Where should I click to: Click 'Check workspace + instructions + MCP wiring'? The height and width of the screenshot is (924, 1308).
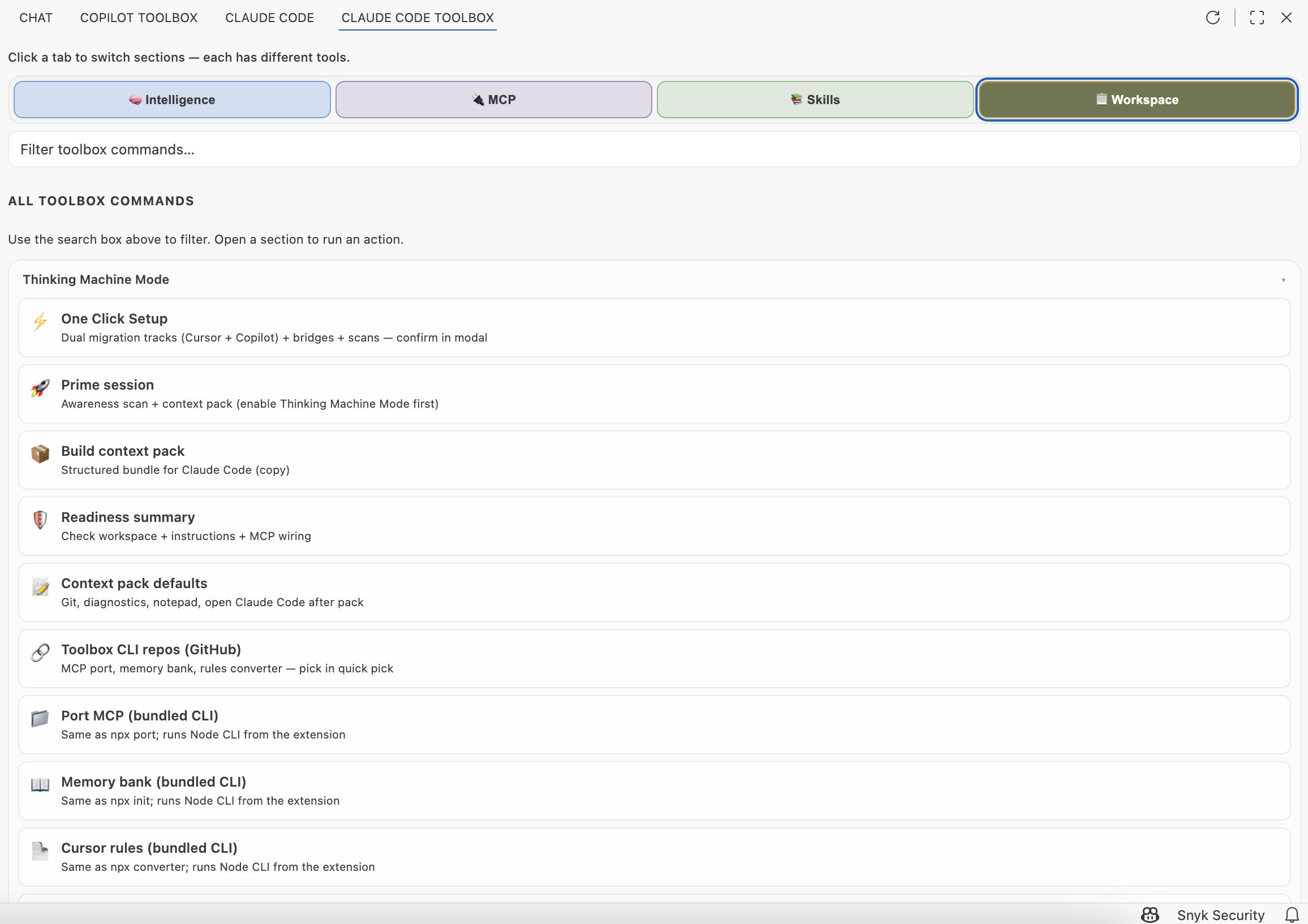point(186,536)
